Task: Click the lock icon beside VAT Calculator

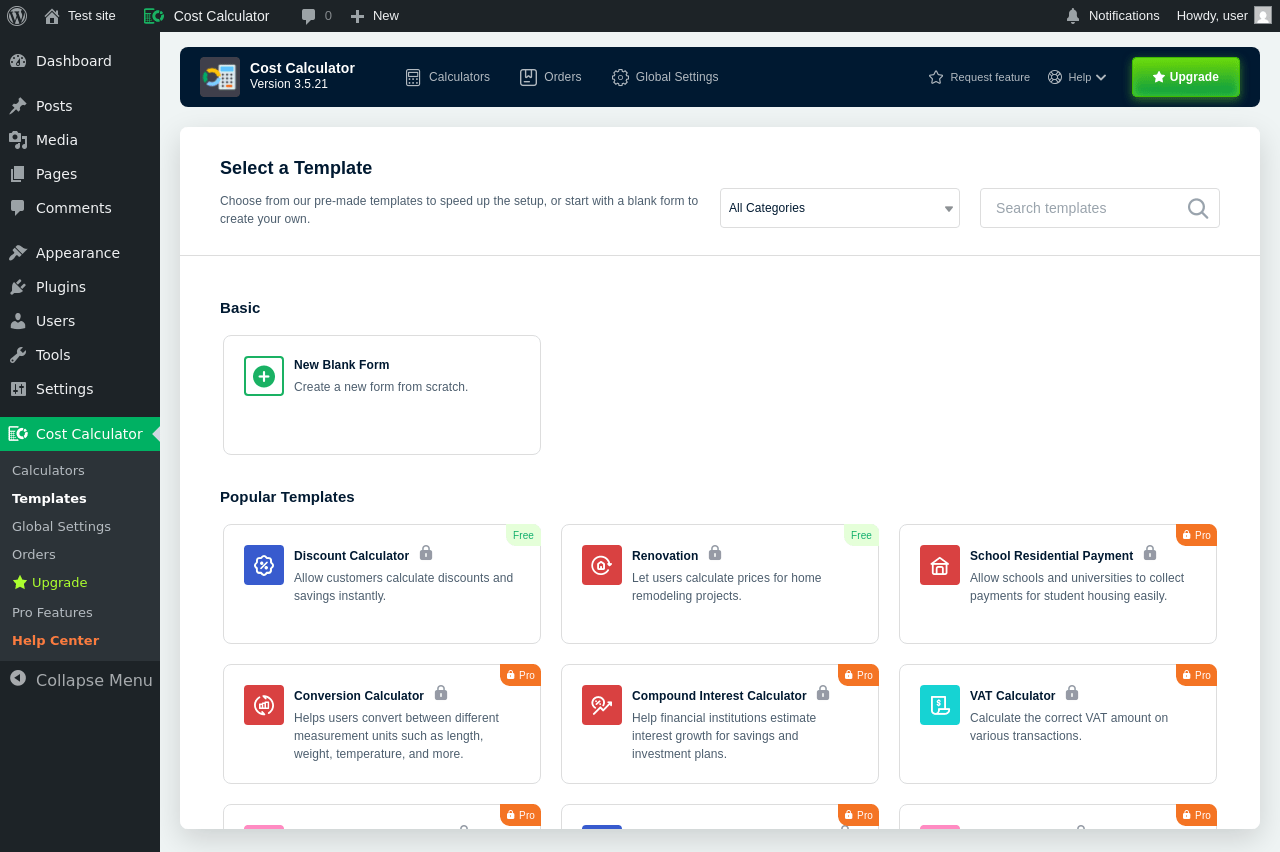Action: [x=1072, y=693]
